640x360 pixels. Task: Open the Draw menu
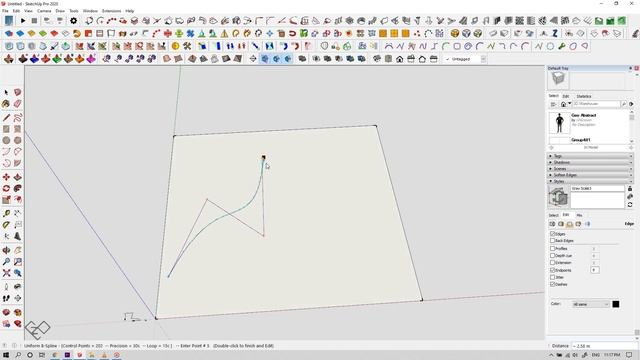60,11
